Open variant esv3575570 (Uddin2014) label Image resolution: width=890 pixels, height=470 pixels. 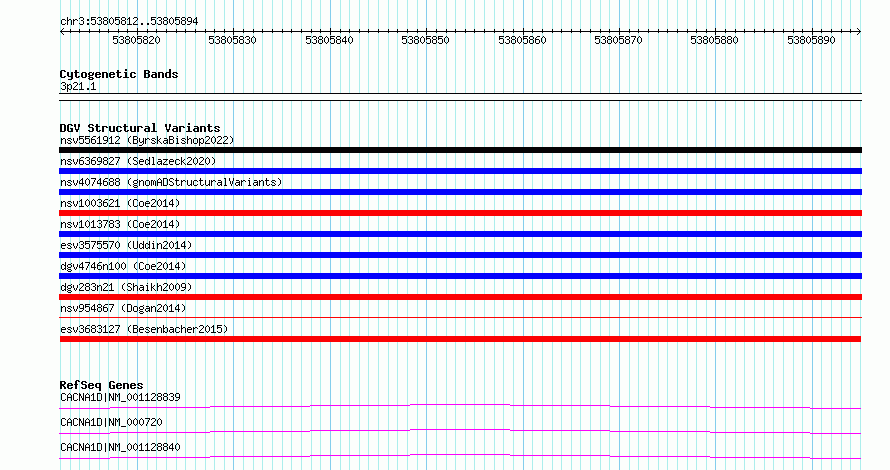[126, 245]
